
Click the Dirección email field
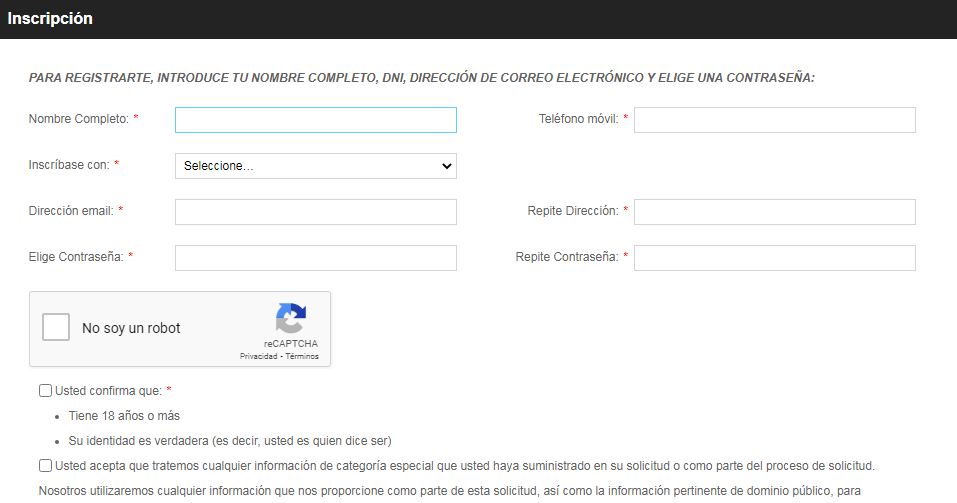tap(315, 212)
